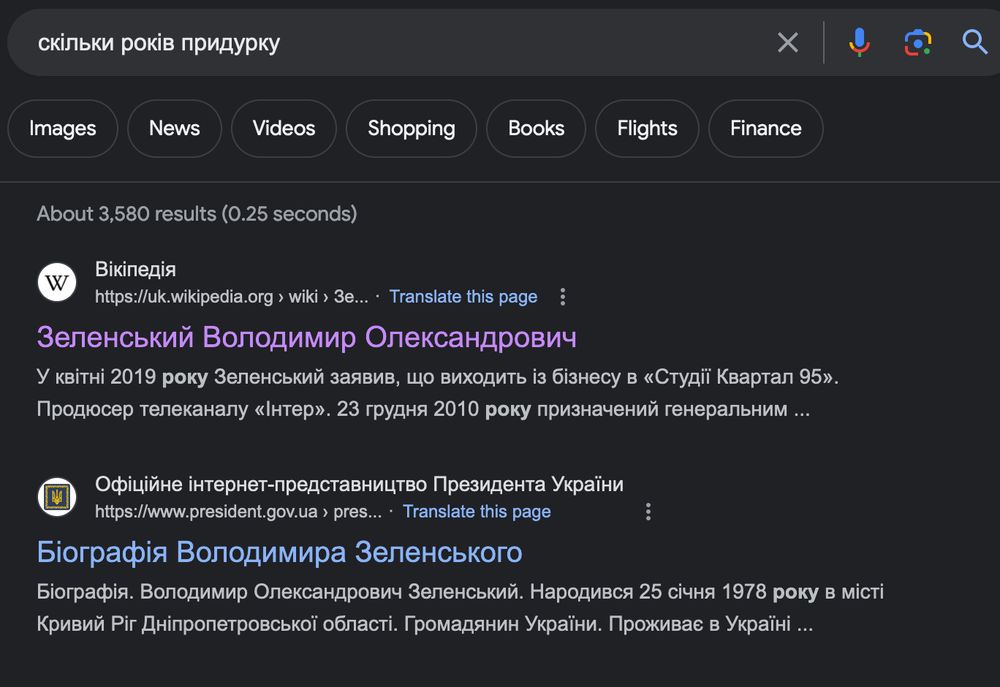Switch to the Books filter

(x=536, y=128)
